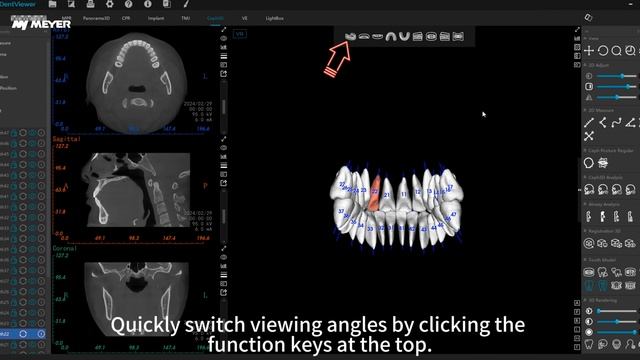Click the document copy icon in top toolbar
This screenshot has width=640, height=360.
coord(167,4)
